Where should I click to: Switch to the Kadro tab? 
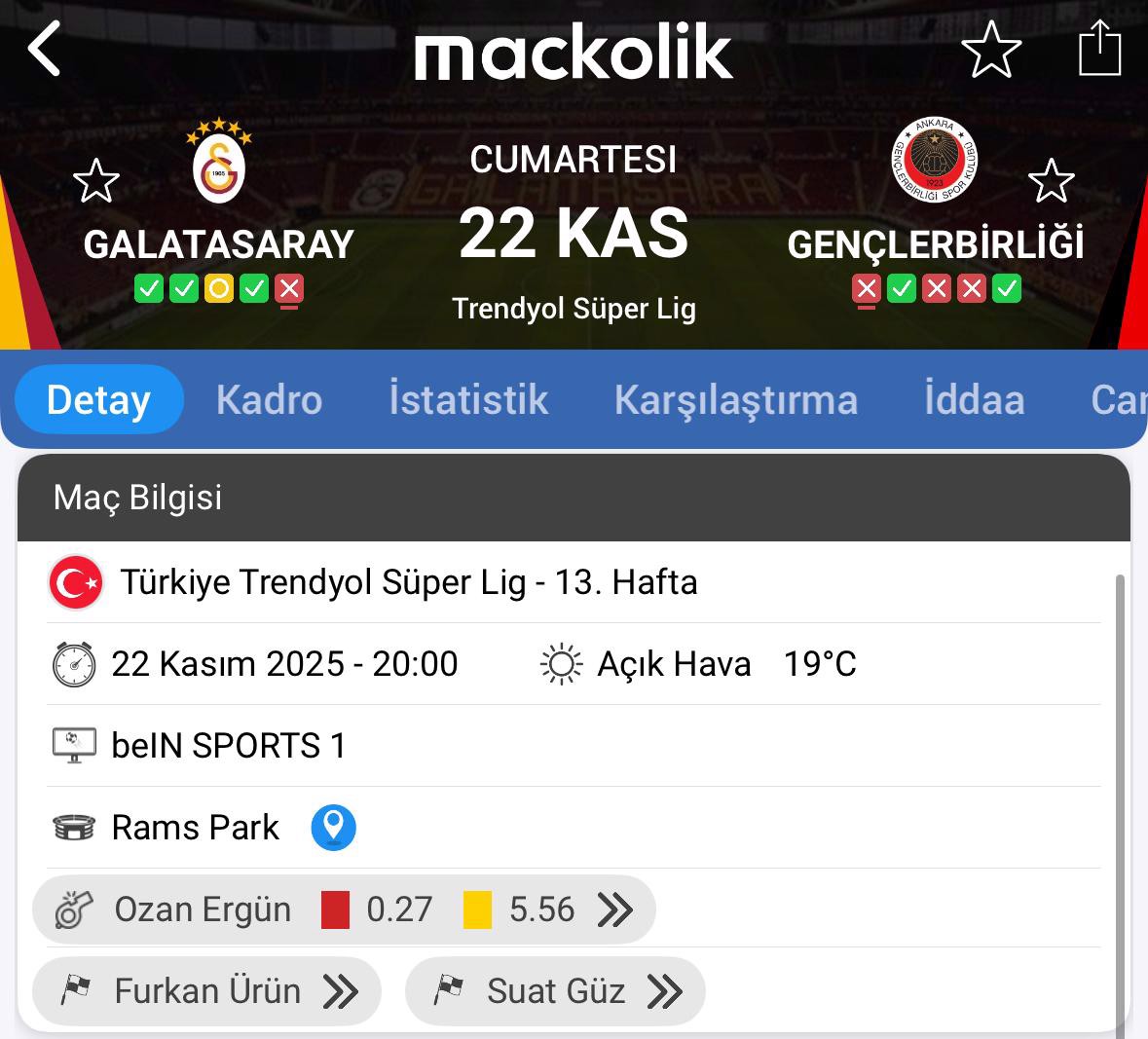269,400
